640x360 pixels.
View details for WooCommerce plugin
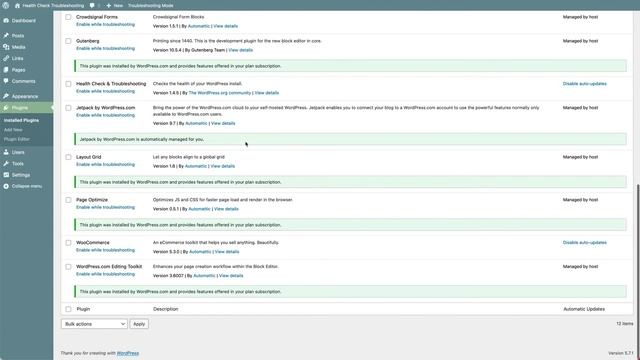tap(227, 252)
